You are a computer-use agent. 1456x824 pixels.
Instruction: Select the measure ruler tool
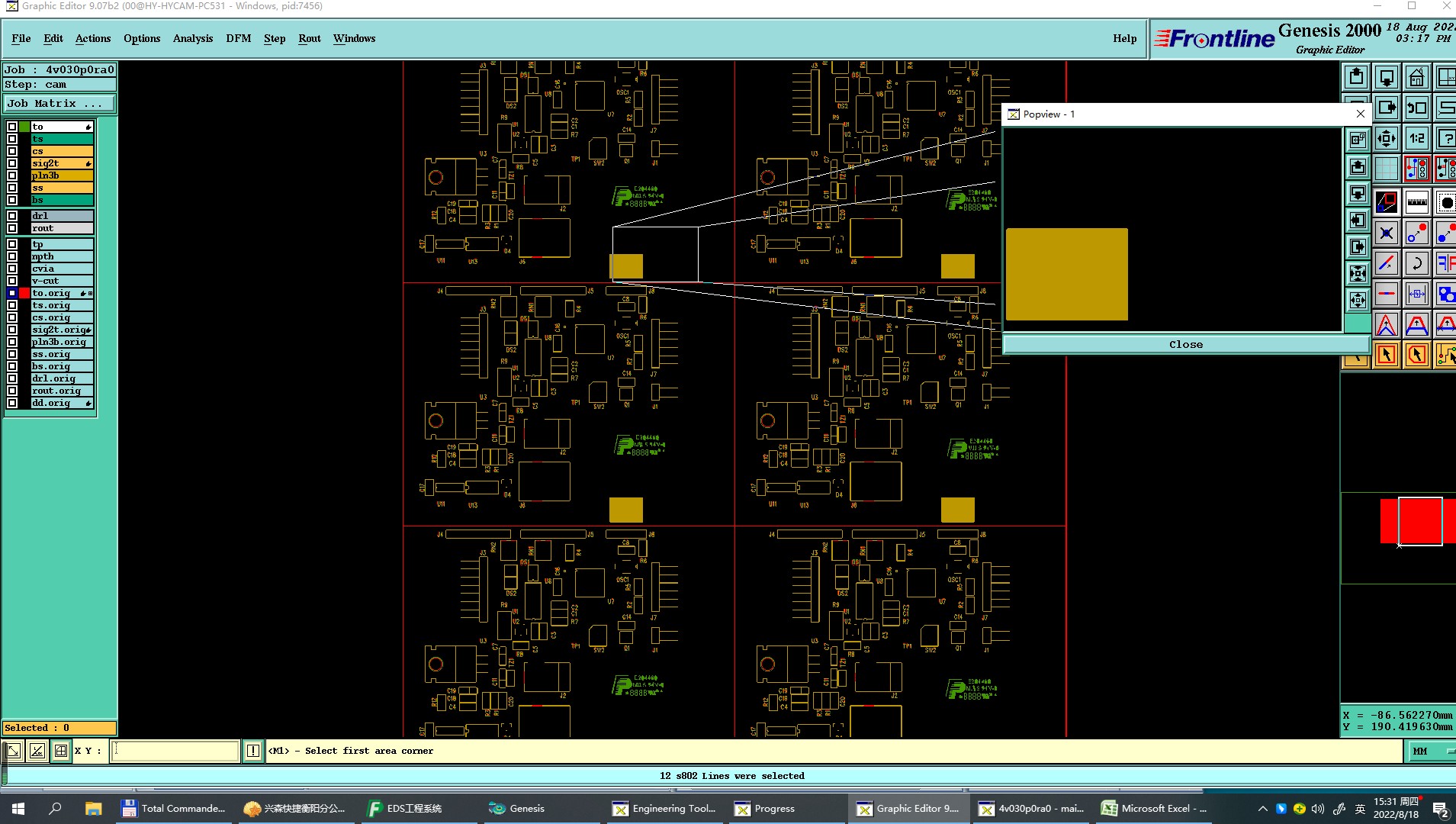[1416, 202]
